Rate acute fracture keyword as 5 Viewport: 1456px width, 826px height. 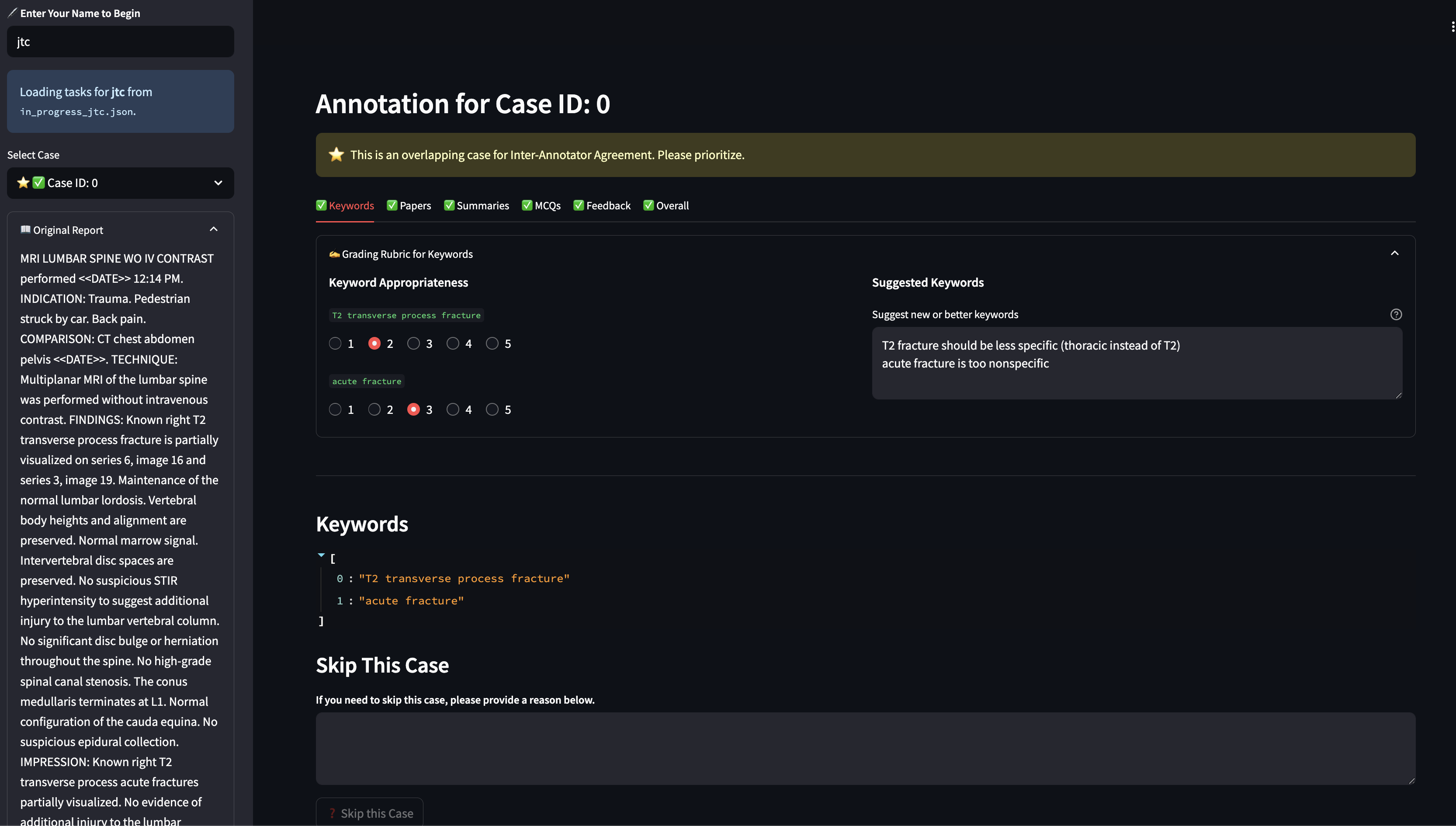pyautogui.click(x=492, y=409)
